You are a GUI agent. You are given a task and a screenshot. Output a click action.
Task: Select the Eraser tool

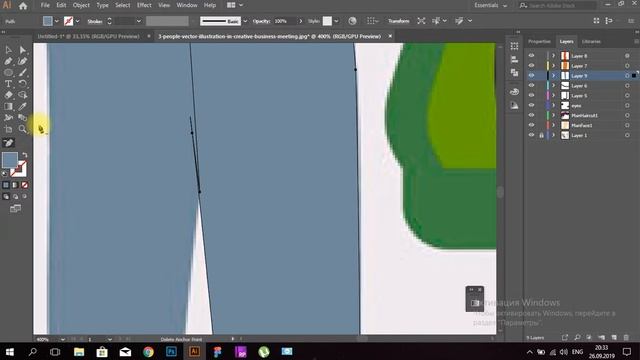coord(9,95)
